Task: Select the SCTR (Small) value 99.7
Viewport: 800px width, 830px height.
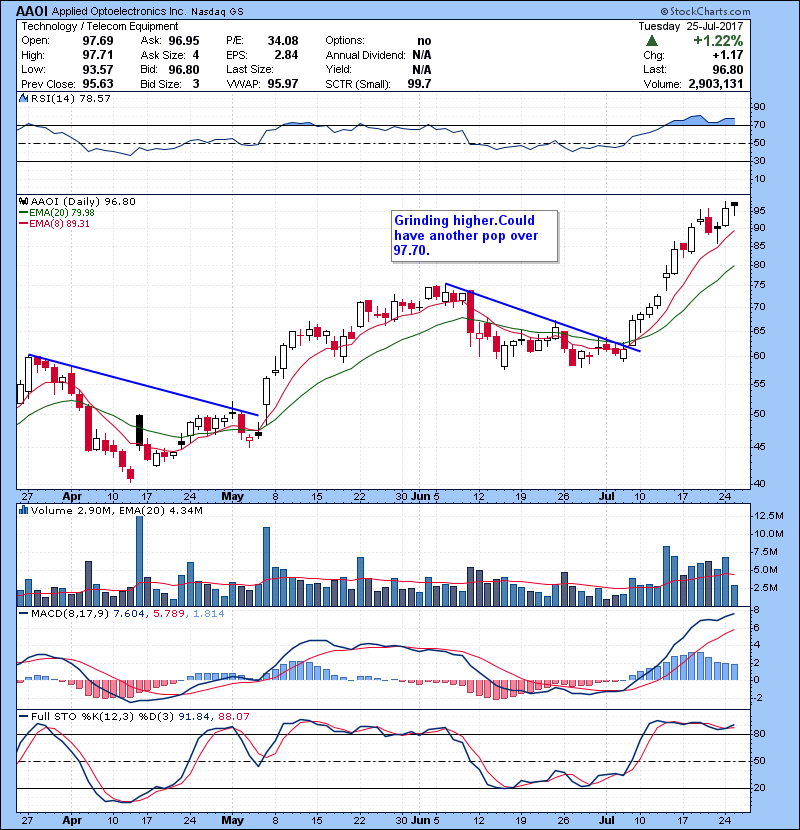Action: [419, 84]
